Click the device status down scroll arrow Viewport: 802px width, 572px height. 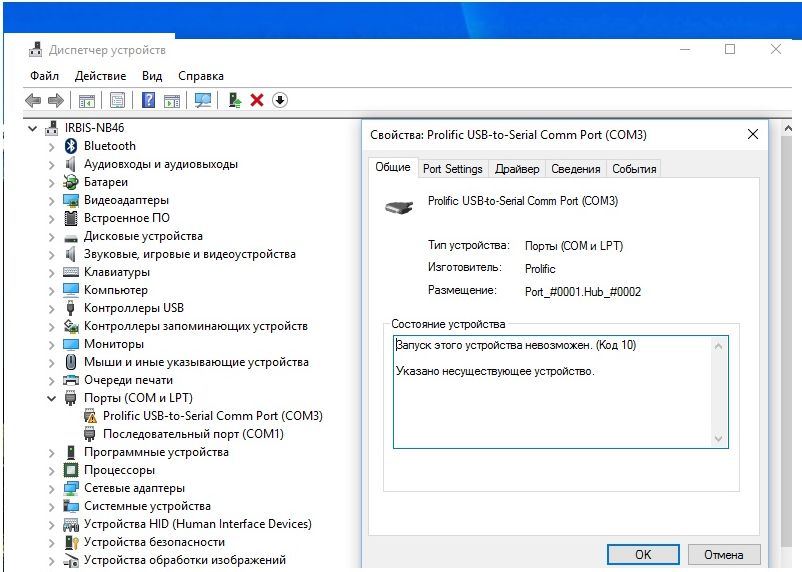718,438
